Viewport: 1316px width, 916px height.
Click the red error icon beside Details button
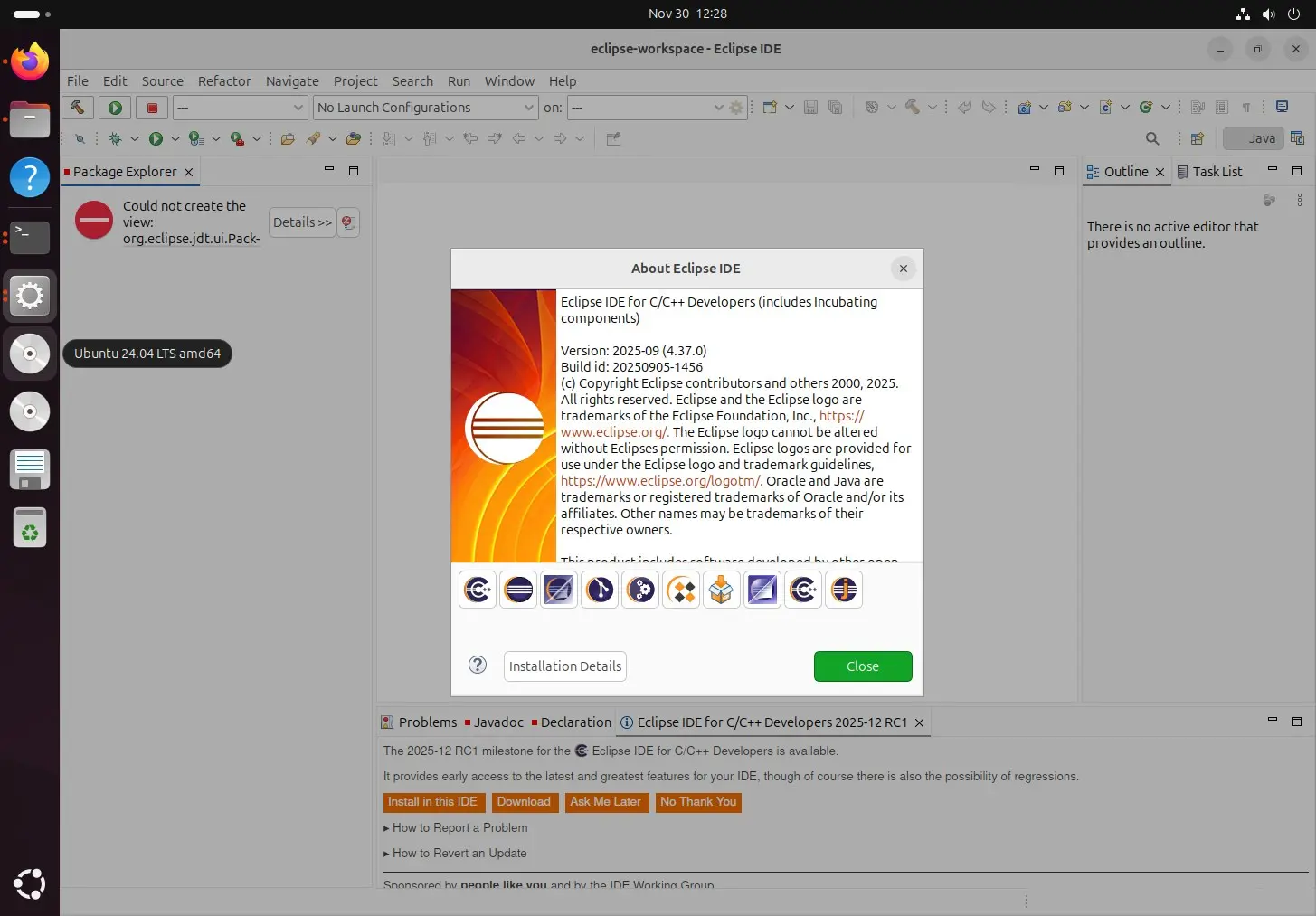point(348,222)
